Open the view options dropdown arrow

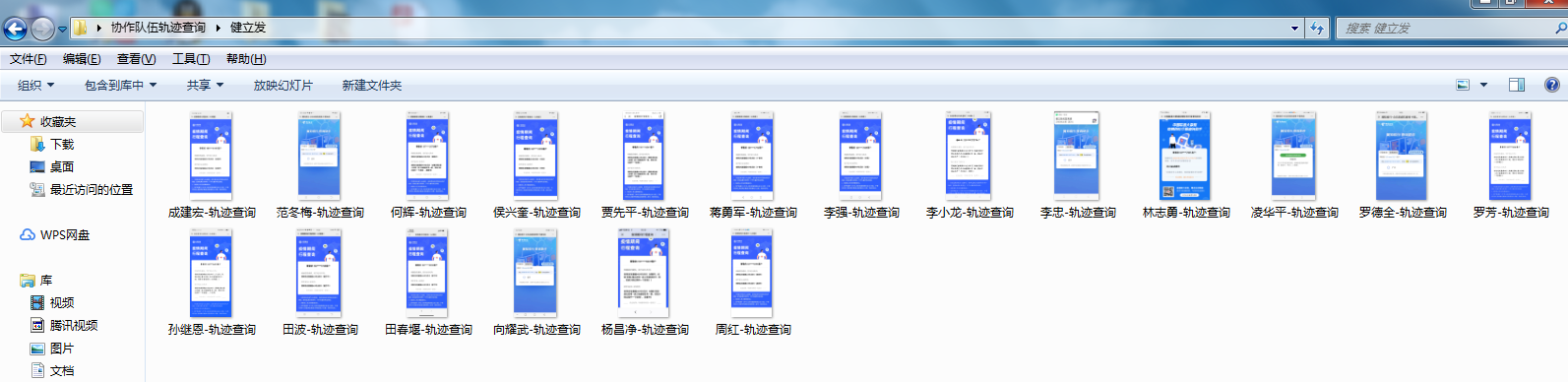[1483, 86]
